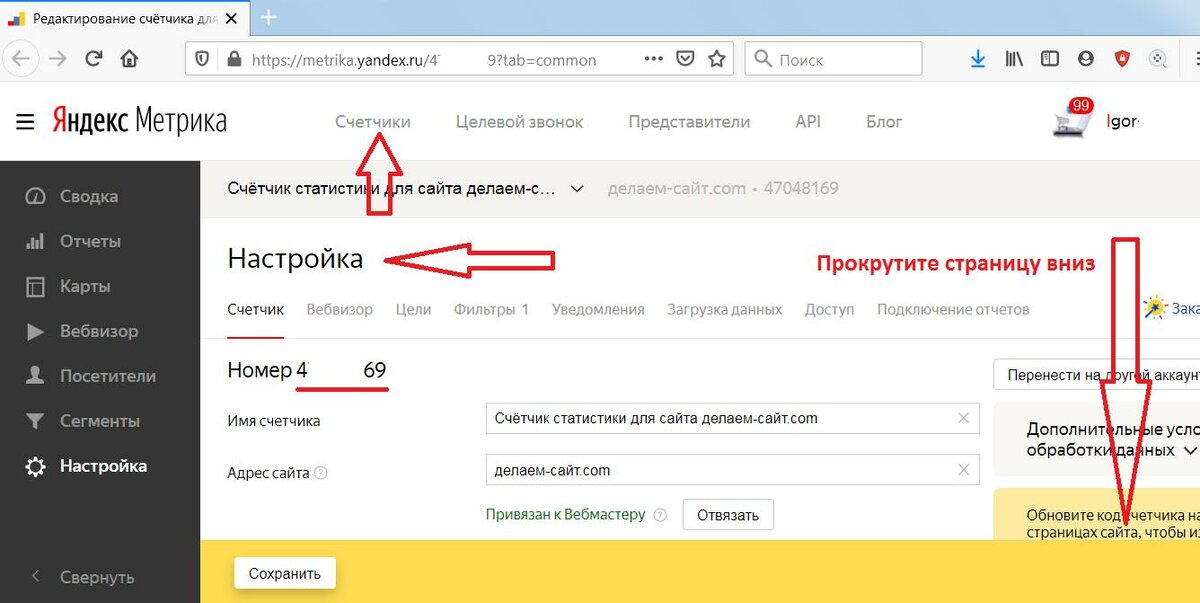Viewport: 1200px width, 603px height.
Task: Open Счетчики in the top menu
Action: coord(372,121)
